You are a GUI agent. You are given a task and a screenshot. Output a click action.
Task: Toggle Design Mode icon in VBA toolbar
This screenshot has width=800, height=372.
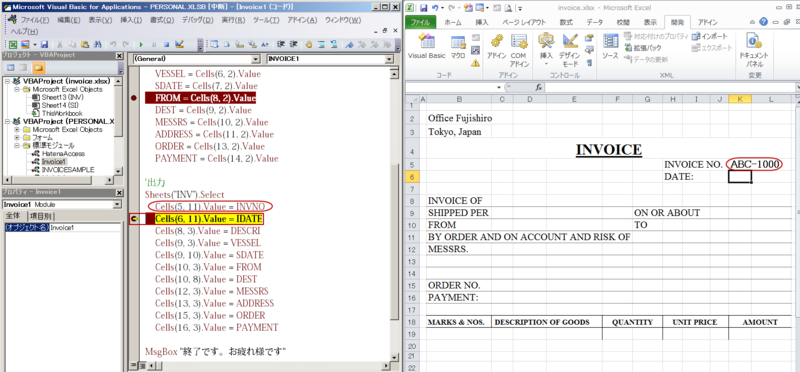tap(180, 44)
